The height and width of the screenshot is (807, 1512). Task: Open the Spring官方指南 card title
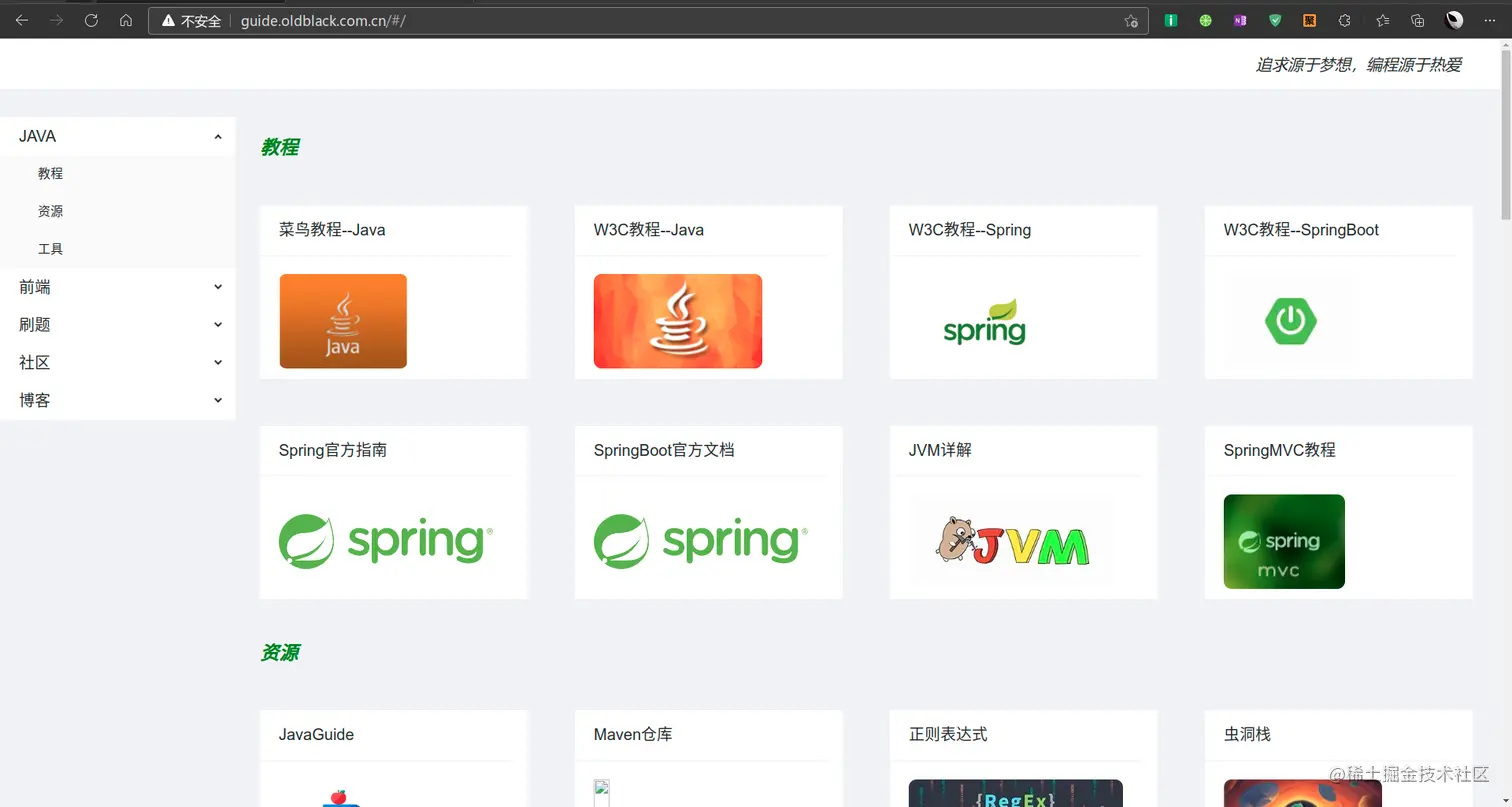(x=333, y=450)
